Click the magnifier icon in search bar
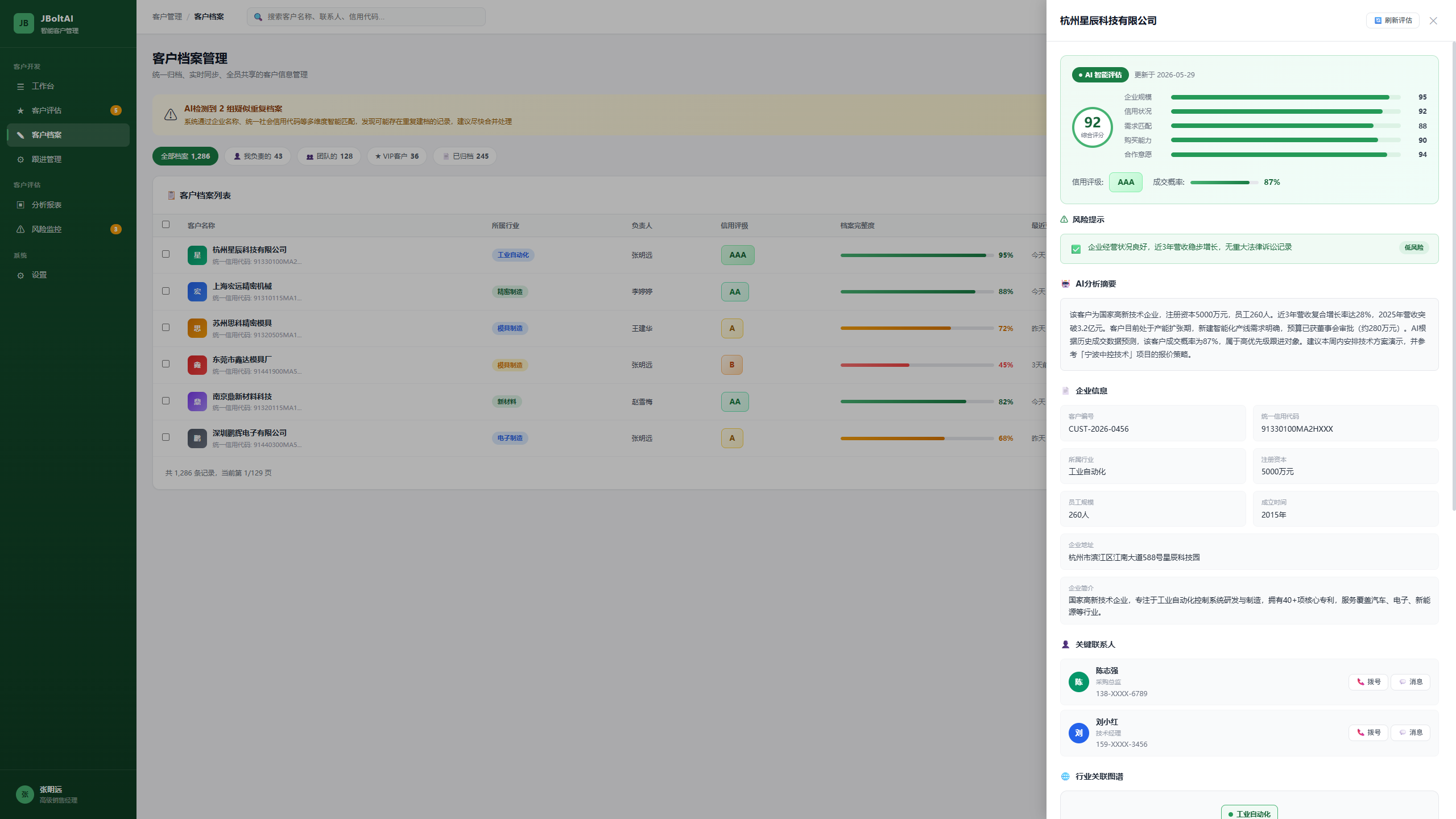 point(258,17)
